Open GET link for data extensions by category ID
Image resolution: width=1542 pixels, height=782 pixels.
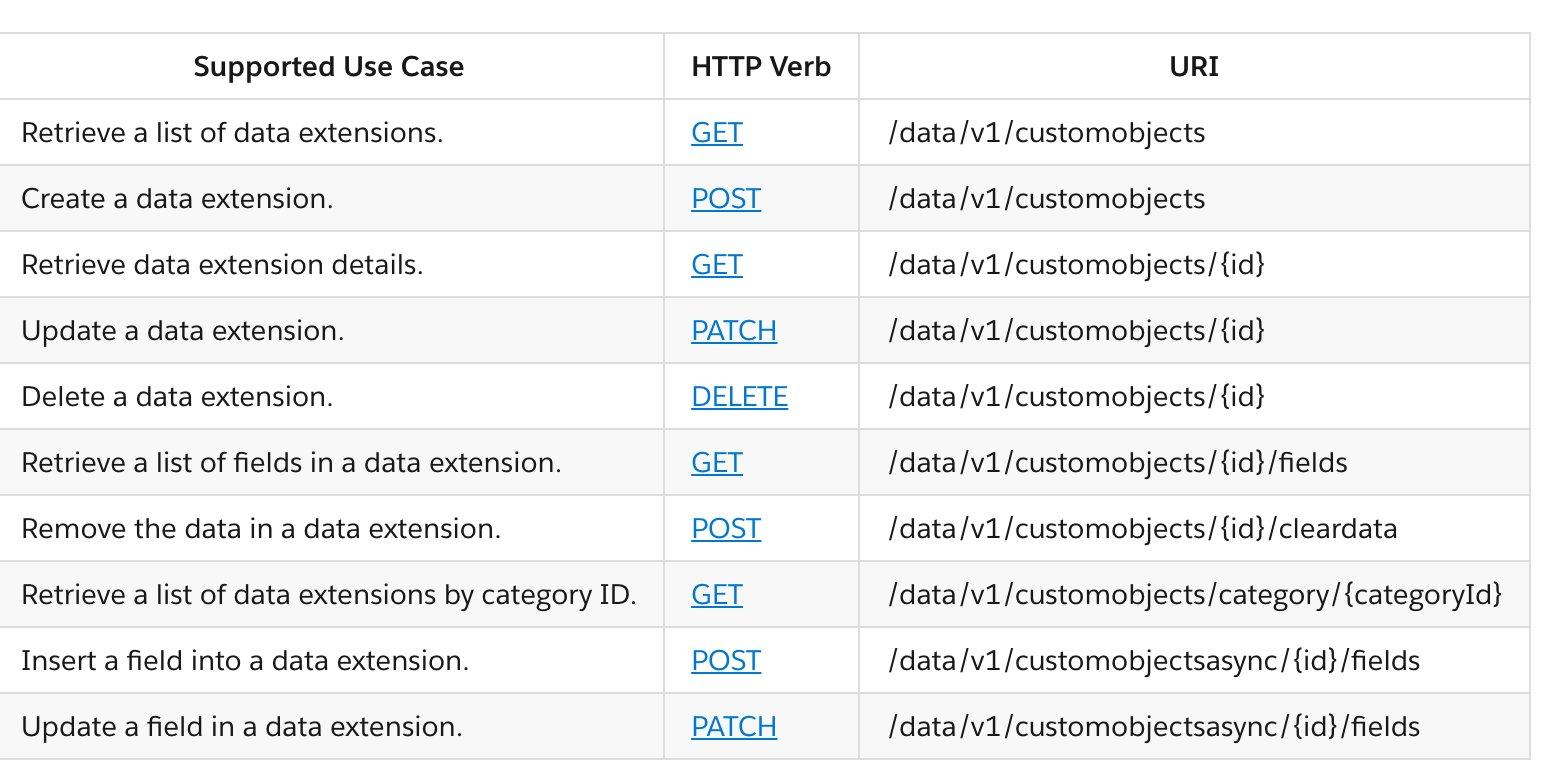[716, 595]
